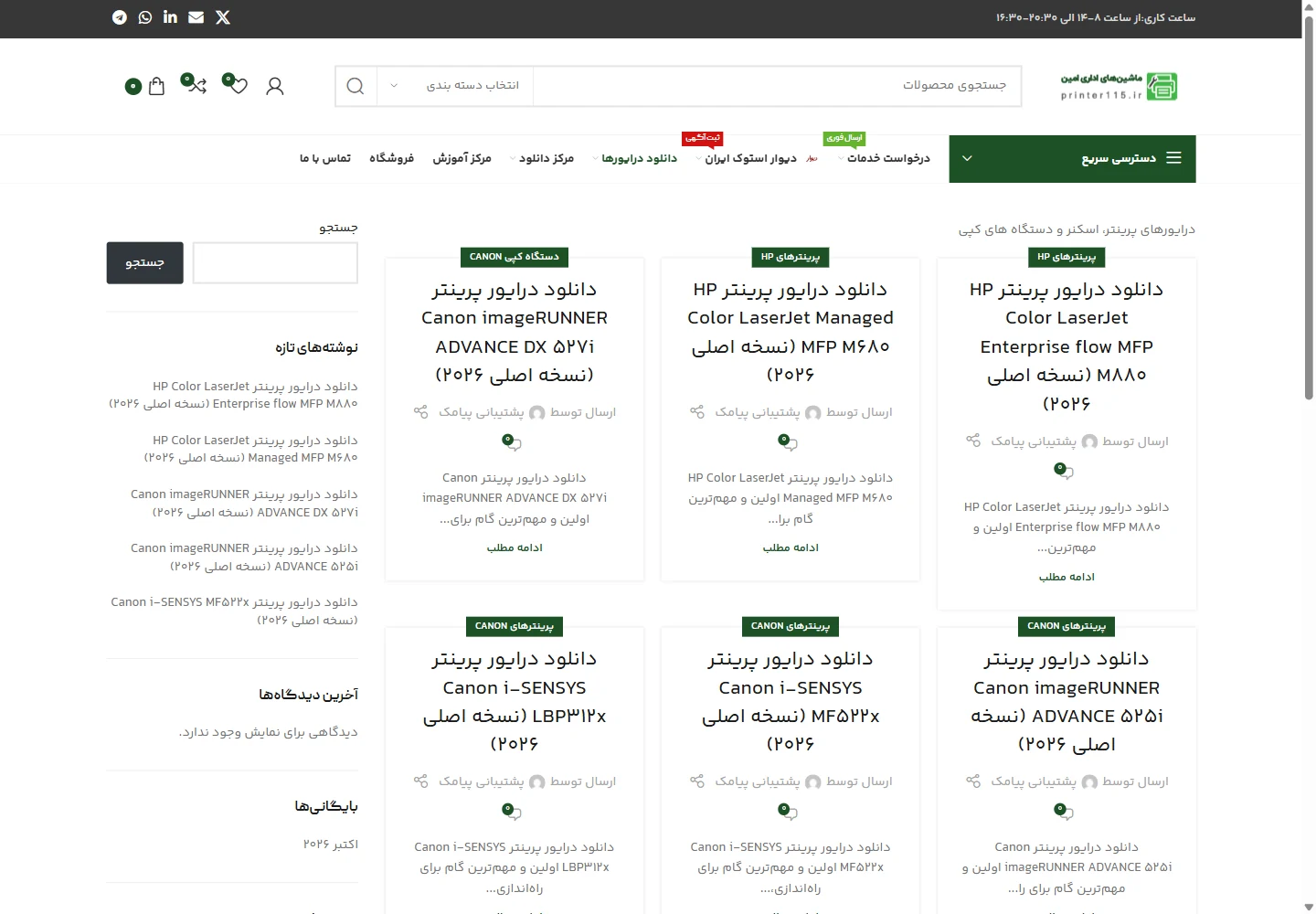Click ادامه مطلب on HP MFP M680 card

pyautogui.click(x=791, y=547)
